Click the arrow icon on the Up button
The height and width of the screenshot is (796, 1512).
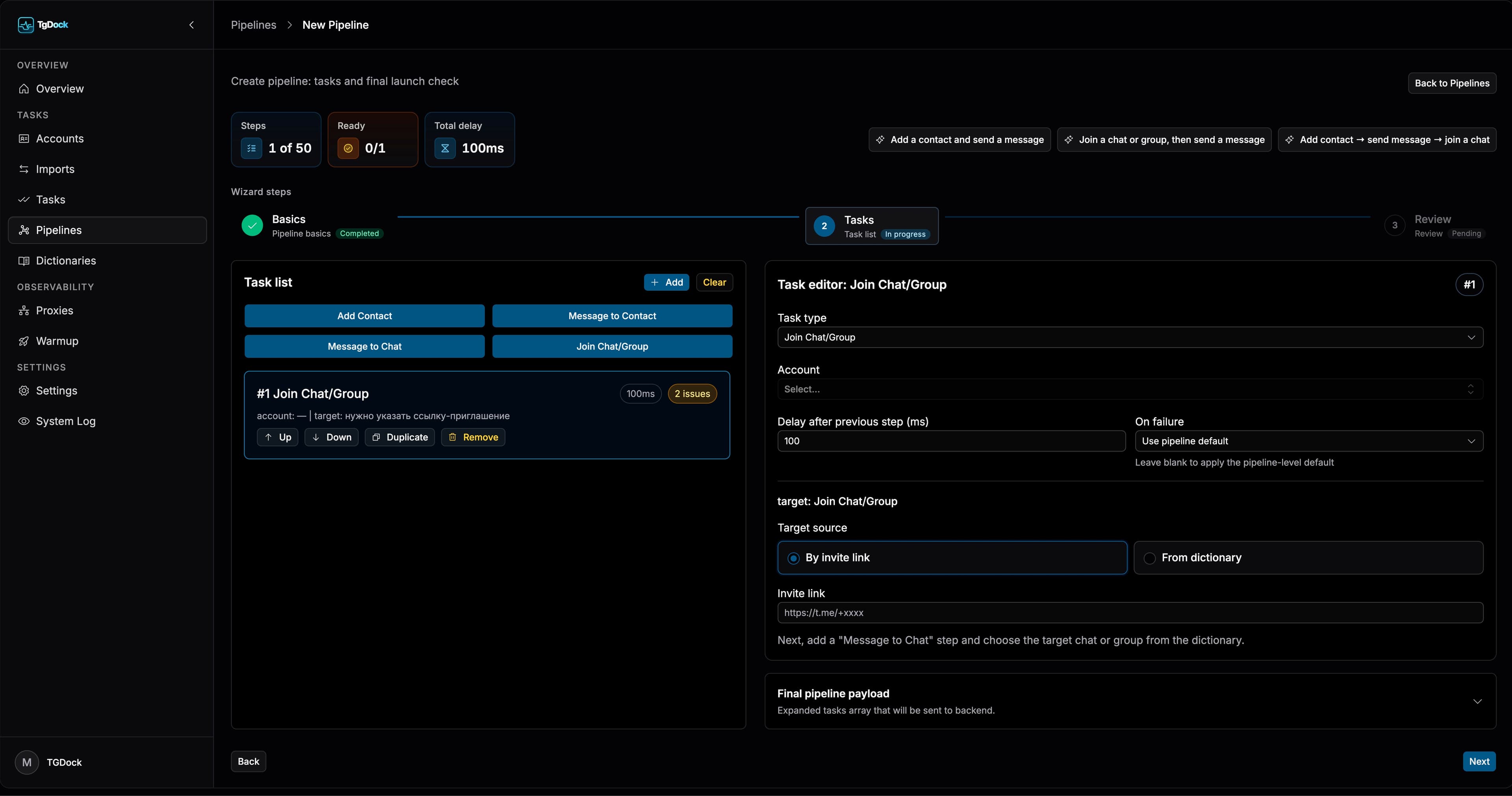point(268,437)
